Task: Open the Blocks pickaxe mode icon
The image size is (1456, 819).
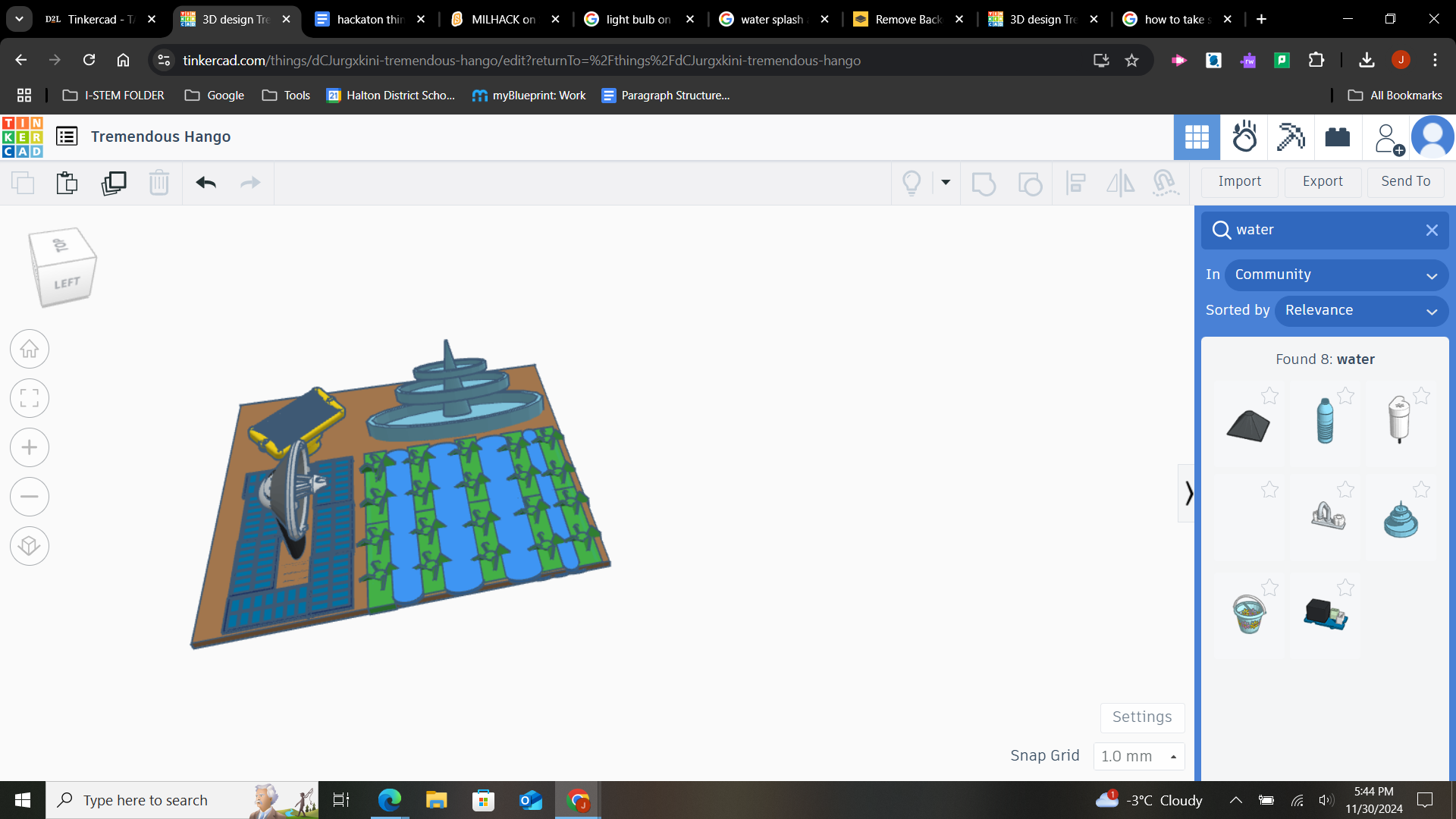Action: 1291,137
